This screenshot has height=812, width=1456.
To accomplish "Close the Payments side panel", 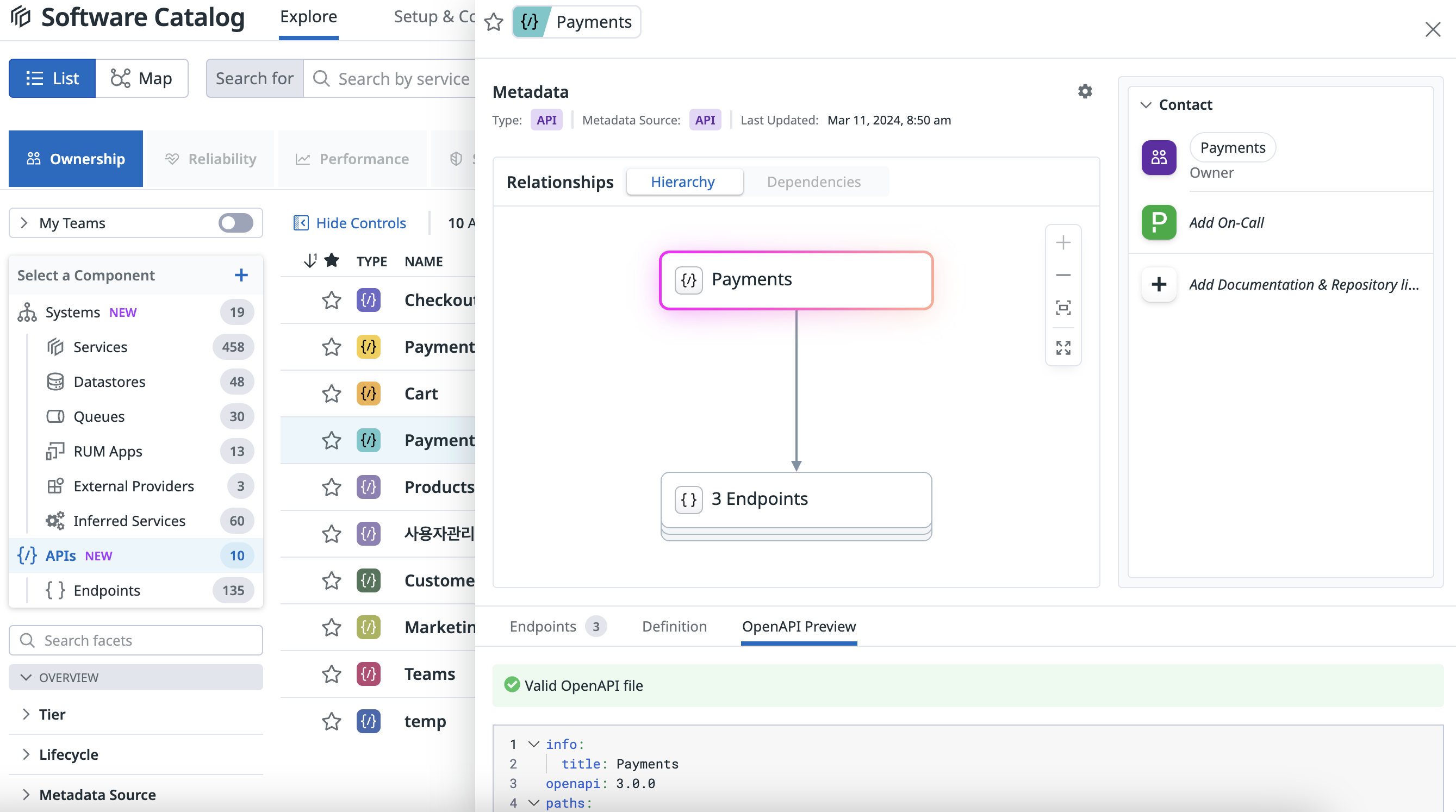I will point(1432,29).
